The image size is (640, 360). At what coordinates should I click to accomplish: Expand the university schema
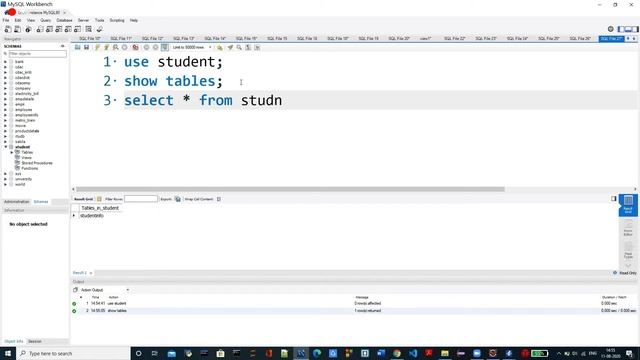pos(6,179)
